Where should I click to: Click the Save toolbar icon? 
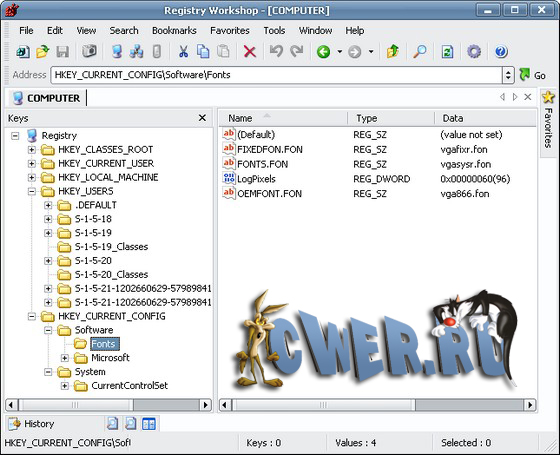tap(62, 52)
